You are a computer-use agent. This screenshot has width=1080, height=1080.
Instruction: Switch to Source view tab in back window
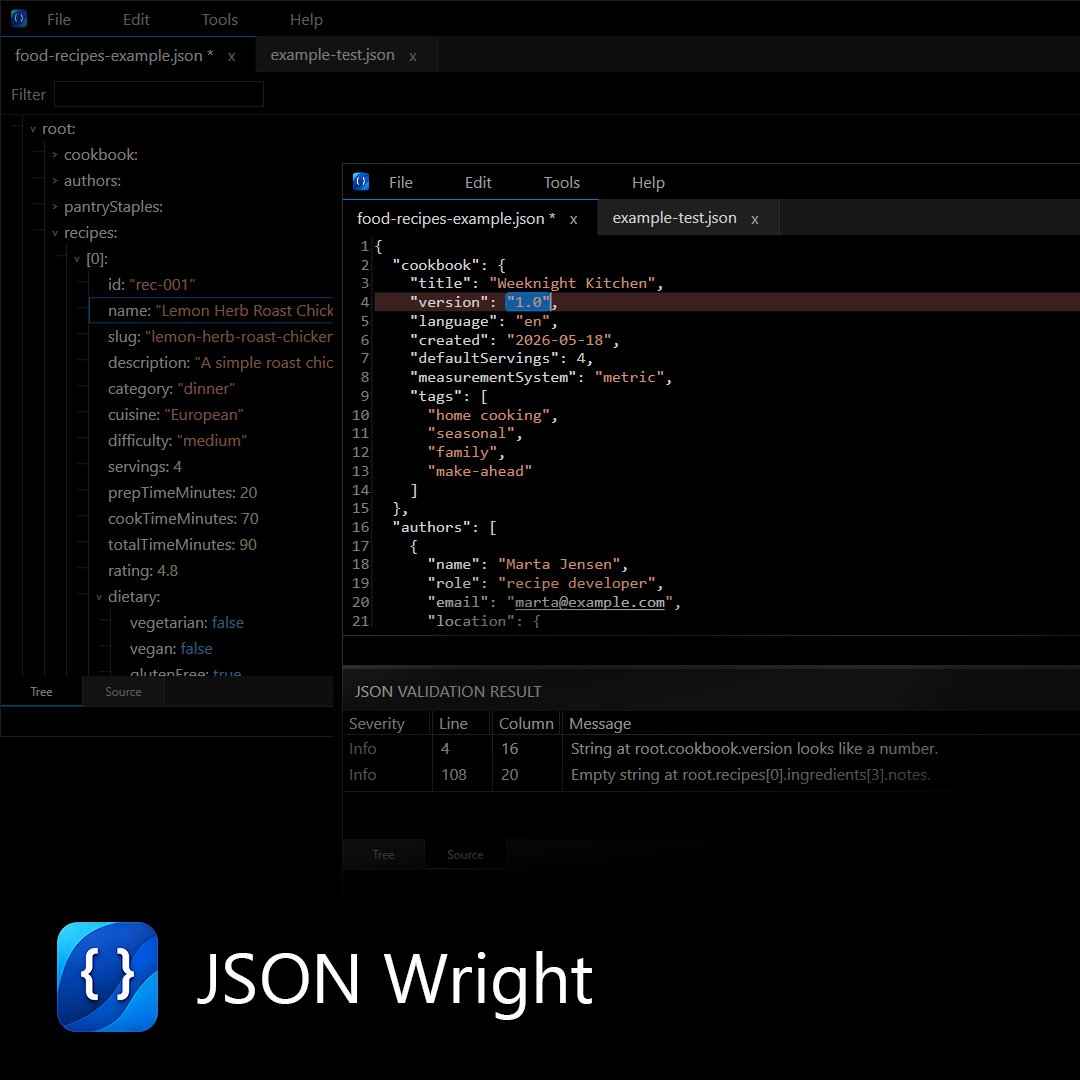(x=123, y=692)
